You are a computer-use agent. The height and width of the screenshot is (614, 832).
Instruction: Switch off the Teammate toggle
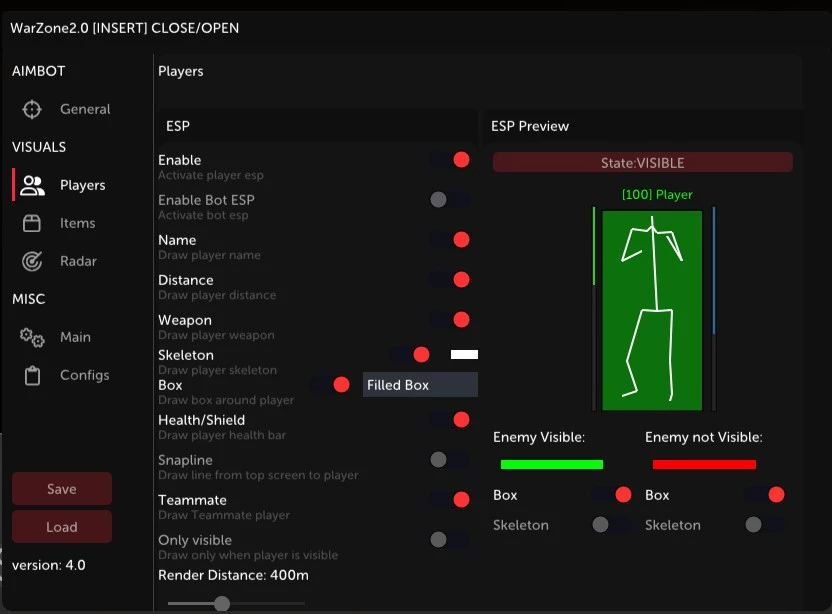coord(450,499)
